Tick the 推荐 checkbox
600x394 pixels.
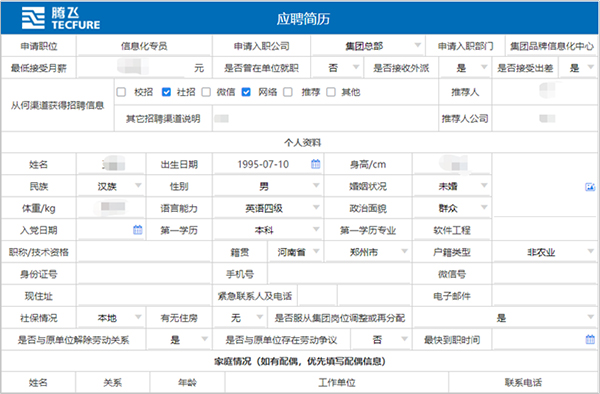[x=288, y=92]
